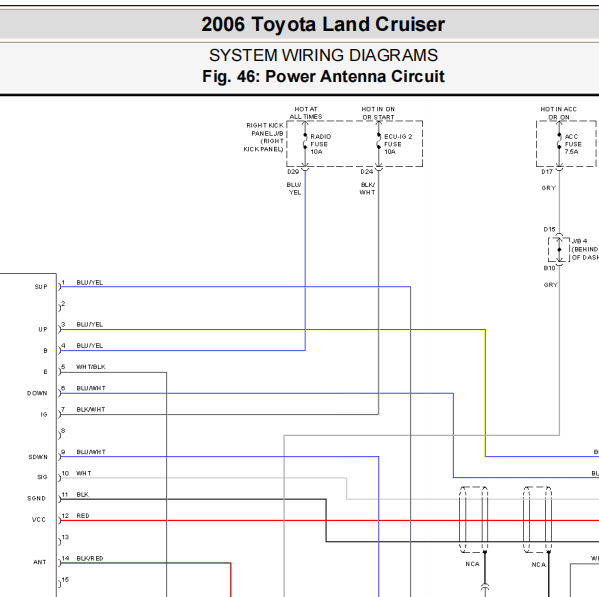Viewport: 599px width, 597px height.
Task: Click the Right Kick Panel J/B label
Action: [264, 137]
